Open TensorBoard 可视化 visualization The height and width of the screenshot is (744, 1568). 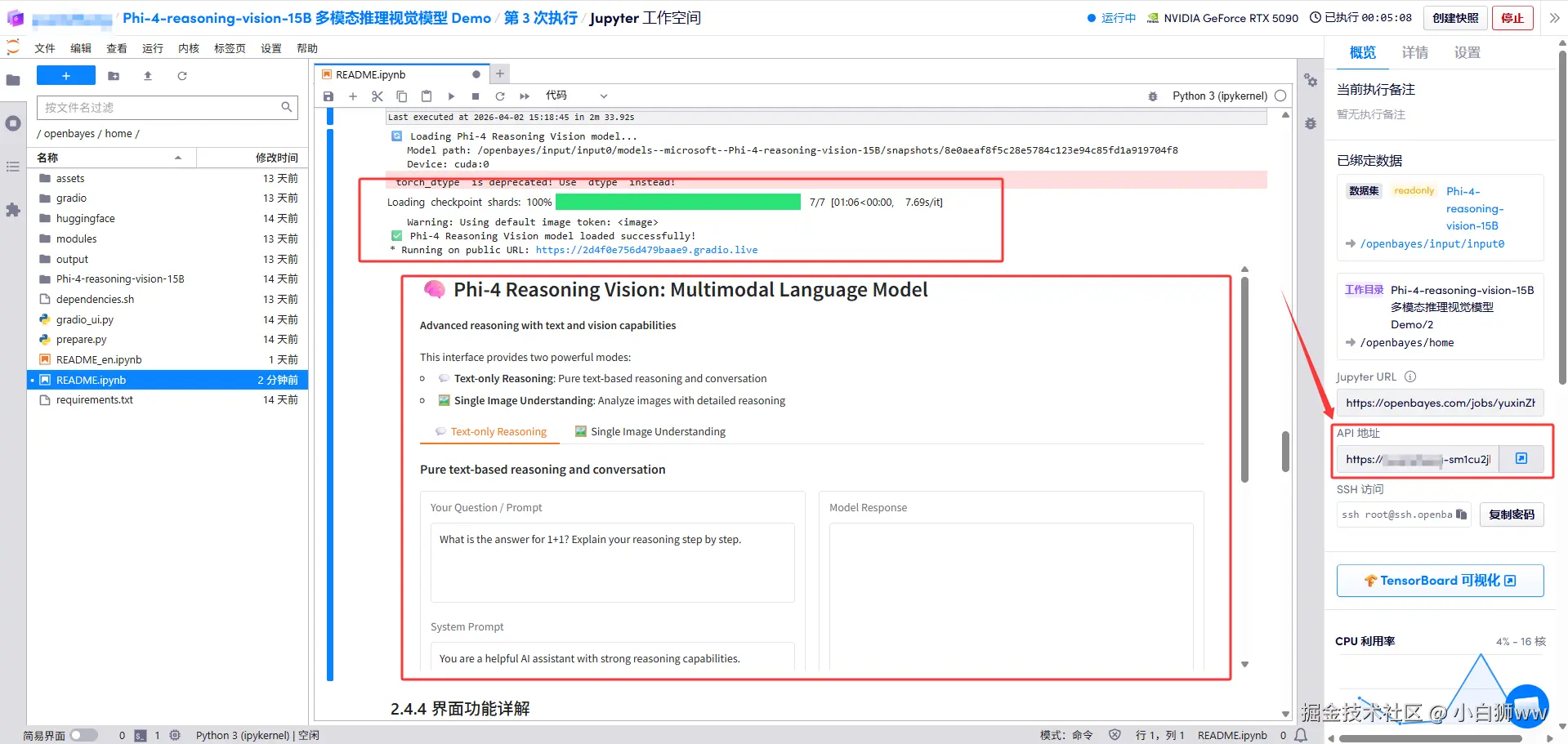(1440, 581)
